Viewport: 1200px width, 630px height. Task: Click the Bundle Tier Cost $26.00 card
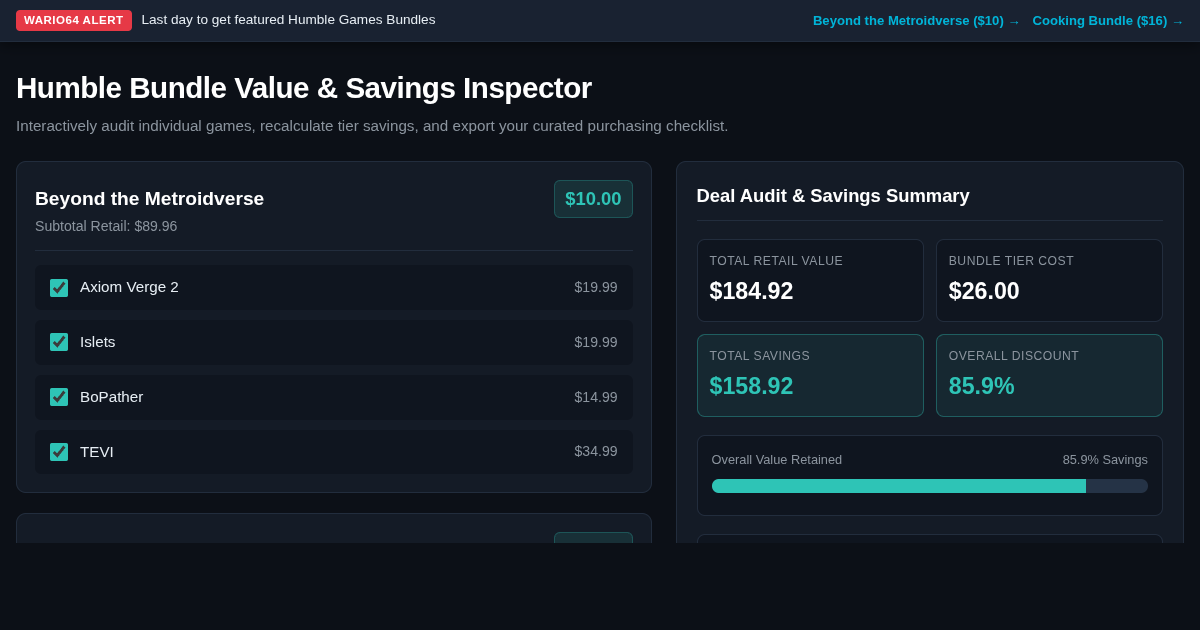pos(1049,281)
